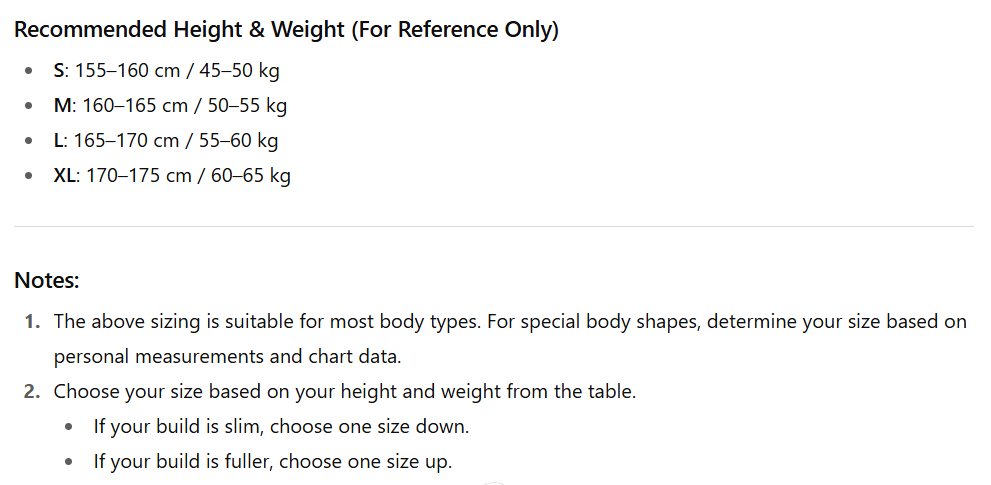
Task: Click the partially visible circular scroll-down button
Action: point(494,482)
